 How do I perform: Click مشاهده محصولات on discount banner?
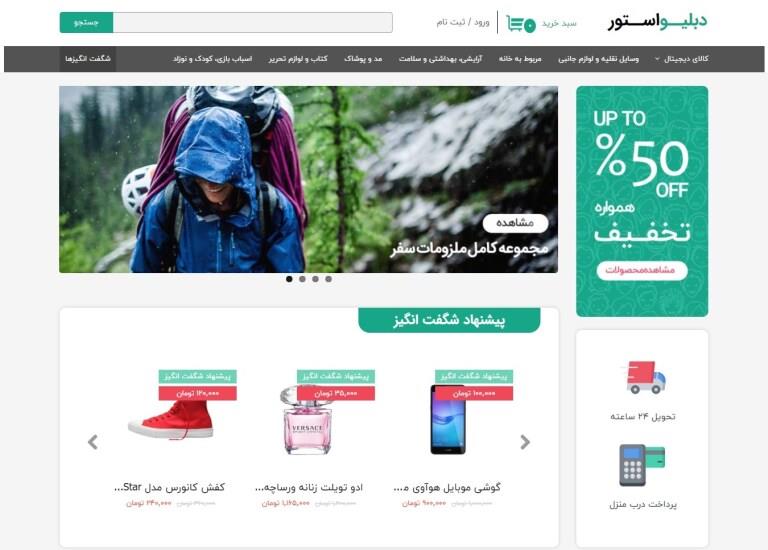(x=642, y=270)
